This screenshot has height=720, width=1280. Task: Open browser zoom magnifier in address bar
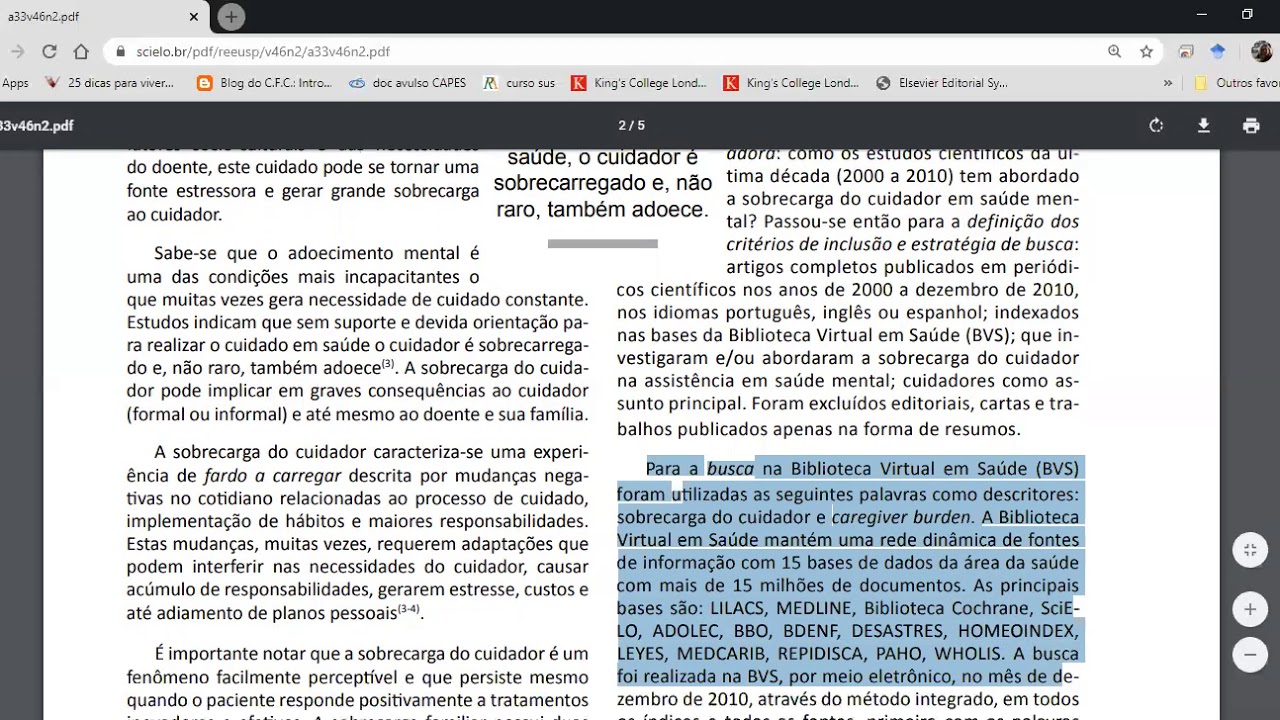(x=1114, y=52)
